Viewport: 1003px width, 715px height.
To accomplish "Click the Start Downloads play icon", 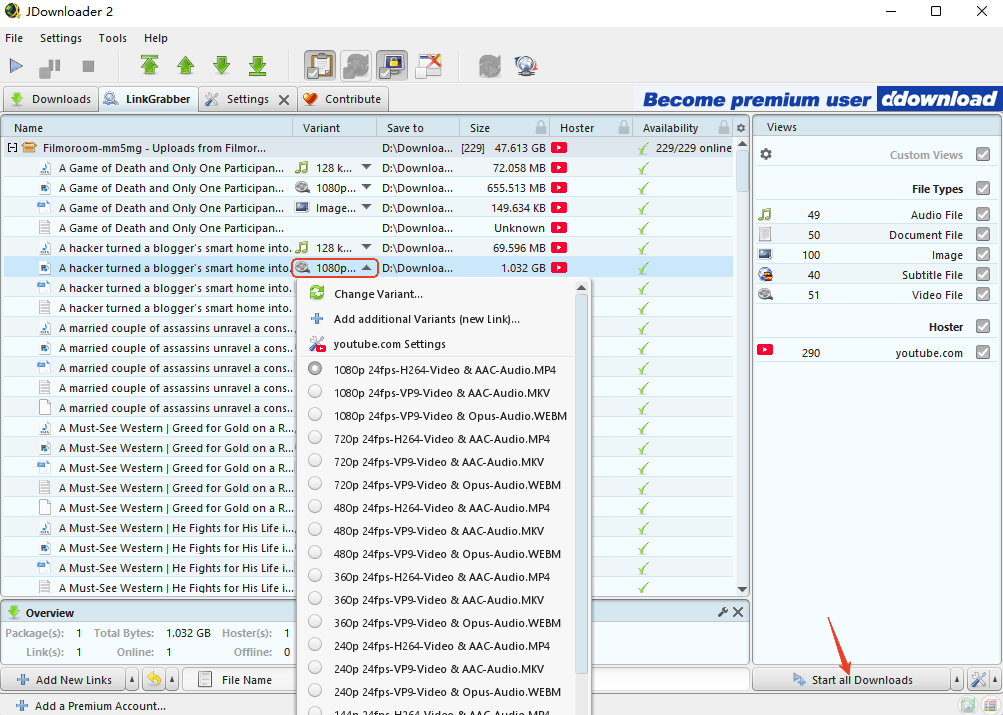I will [16, 66].
